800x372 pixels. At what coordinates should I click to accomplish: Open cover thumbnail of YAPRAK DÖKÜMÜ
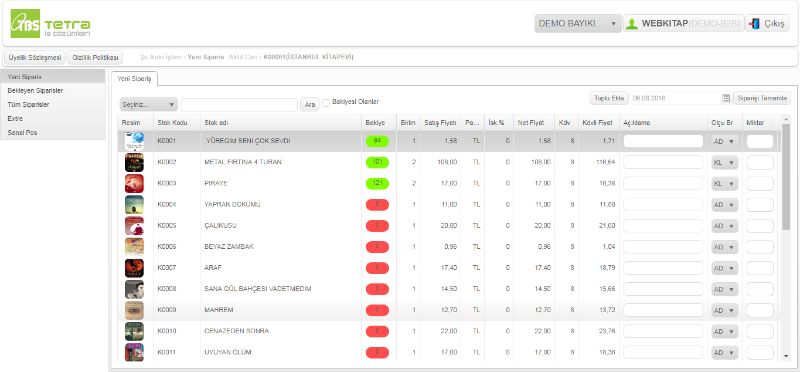click(134, 205)
